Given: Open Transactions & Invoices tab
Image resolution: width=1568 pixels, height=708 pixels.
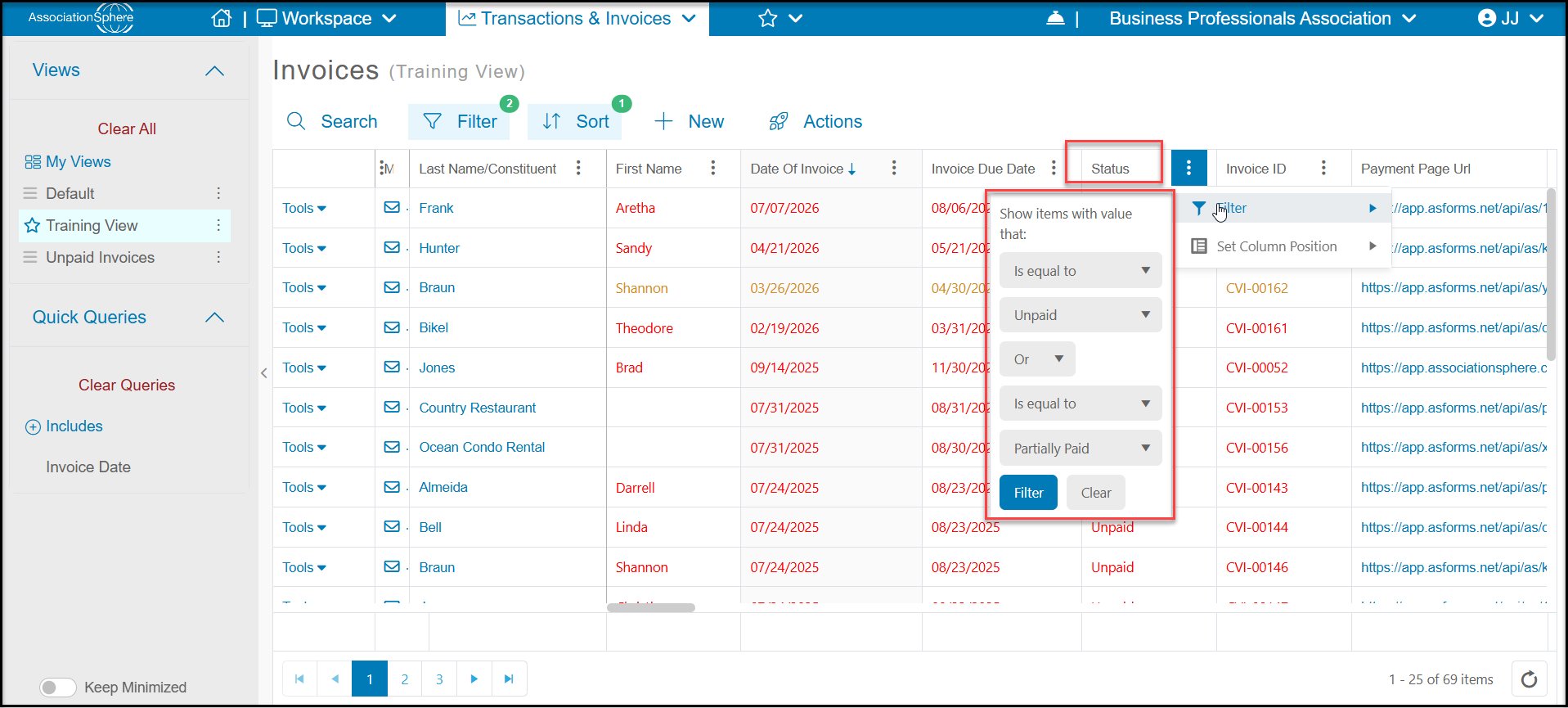Looking at the screenshot, I should pos(577,18).
